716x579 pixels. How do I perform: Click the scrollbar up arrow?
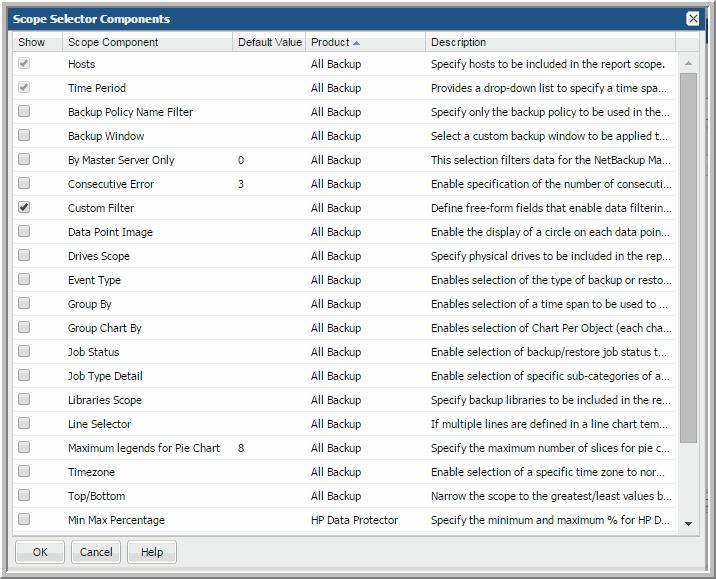click(x=688, y=62)
